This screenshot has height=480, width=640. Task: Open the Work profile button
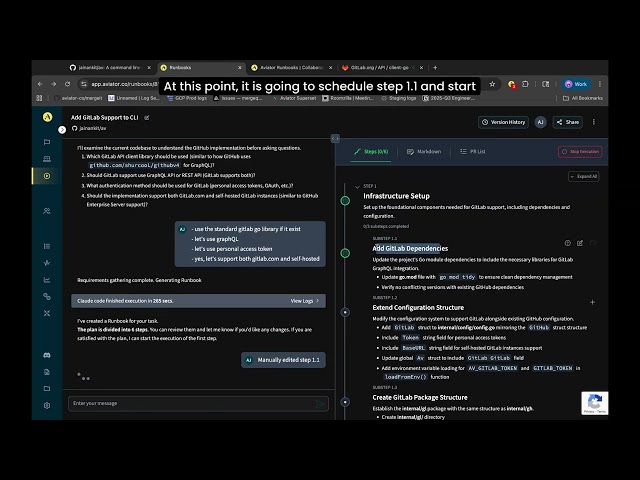576,84
